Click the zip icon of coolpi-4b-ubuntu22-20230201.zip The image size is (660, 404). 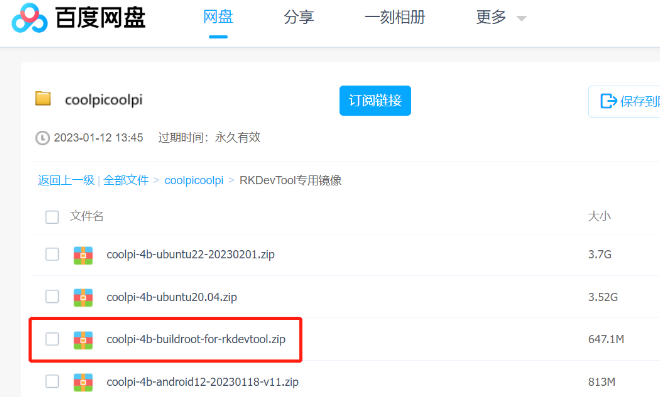tap(83, 255)
